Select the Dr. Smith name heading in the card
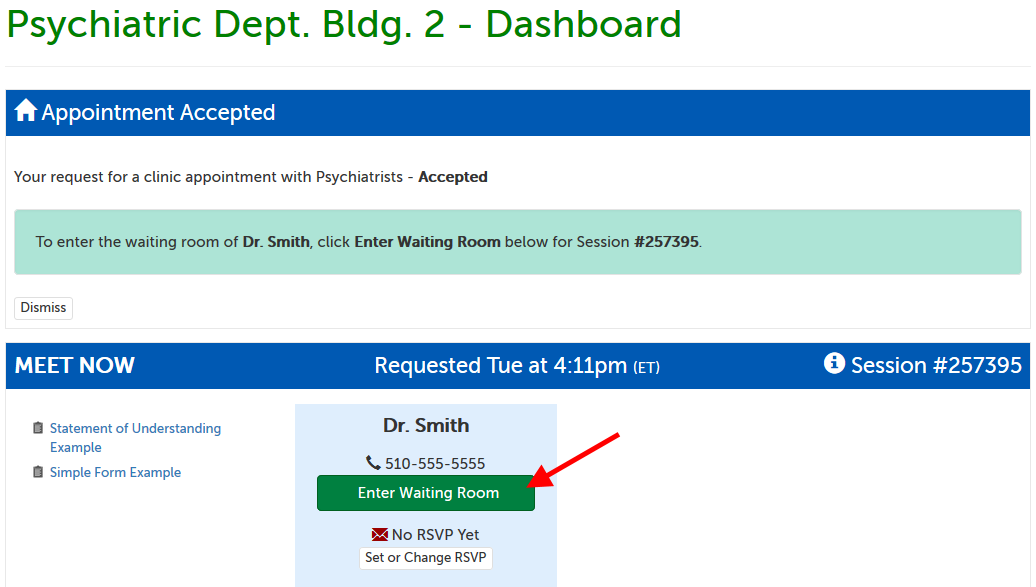Viewport: 1036px width, 587px height. pyautogui.click(x=426, y=425)
